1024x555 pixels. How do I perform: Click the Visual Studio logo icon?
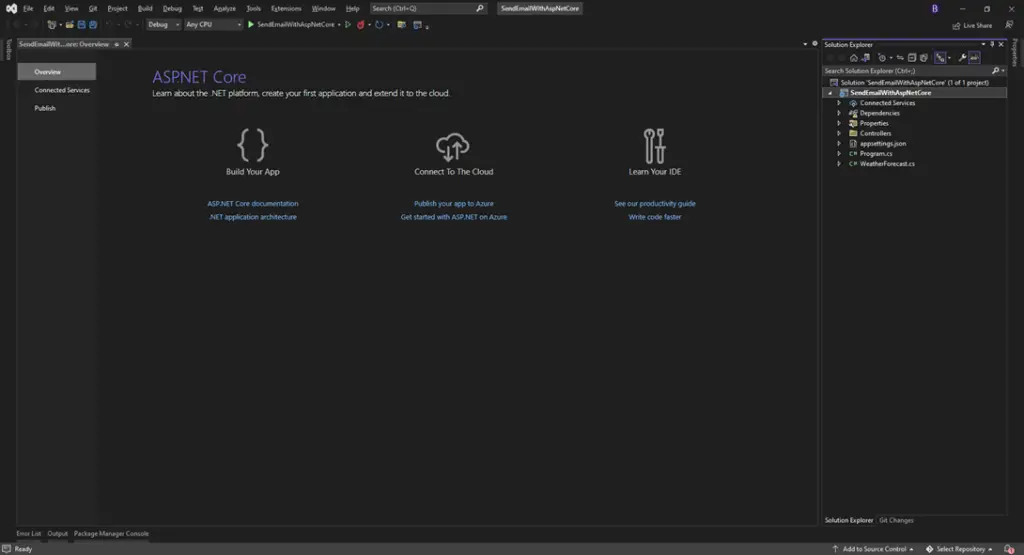(11, 8)
